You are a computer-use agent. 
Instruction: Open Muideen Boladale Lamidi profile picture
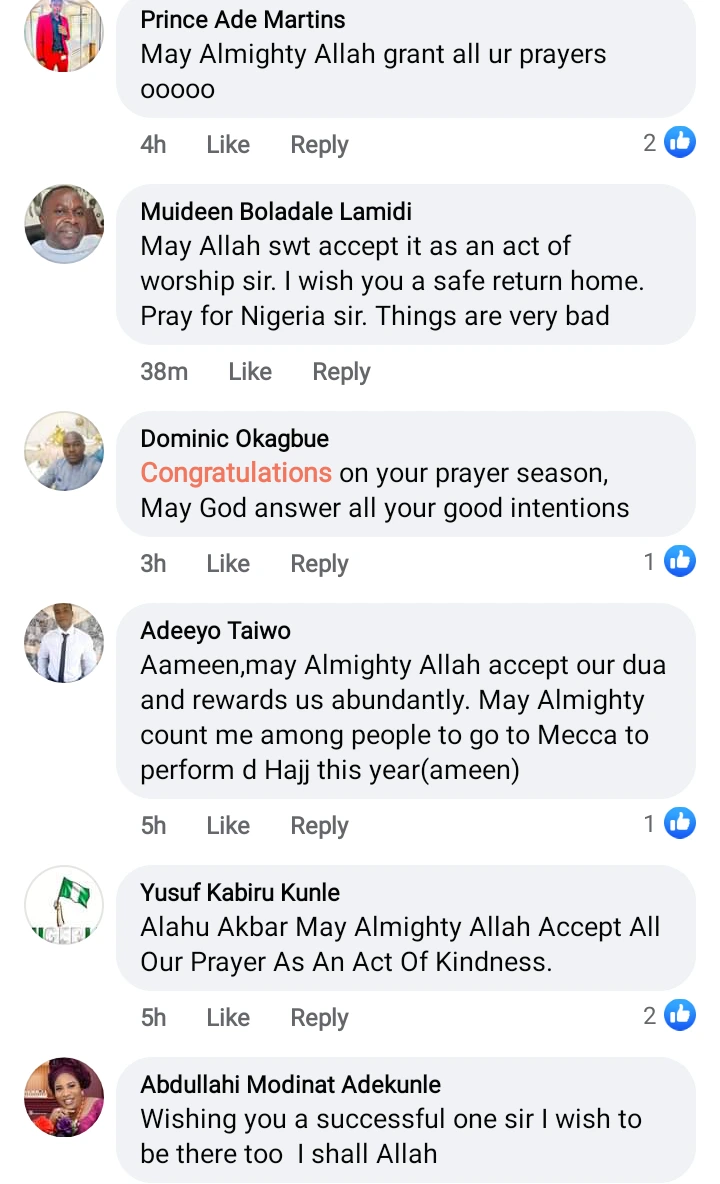(64, 224)
